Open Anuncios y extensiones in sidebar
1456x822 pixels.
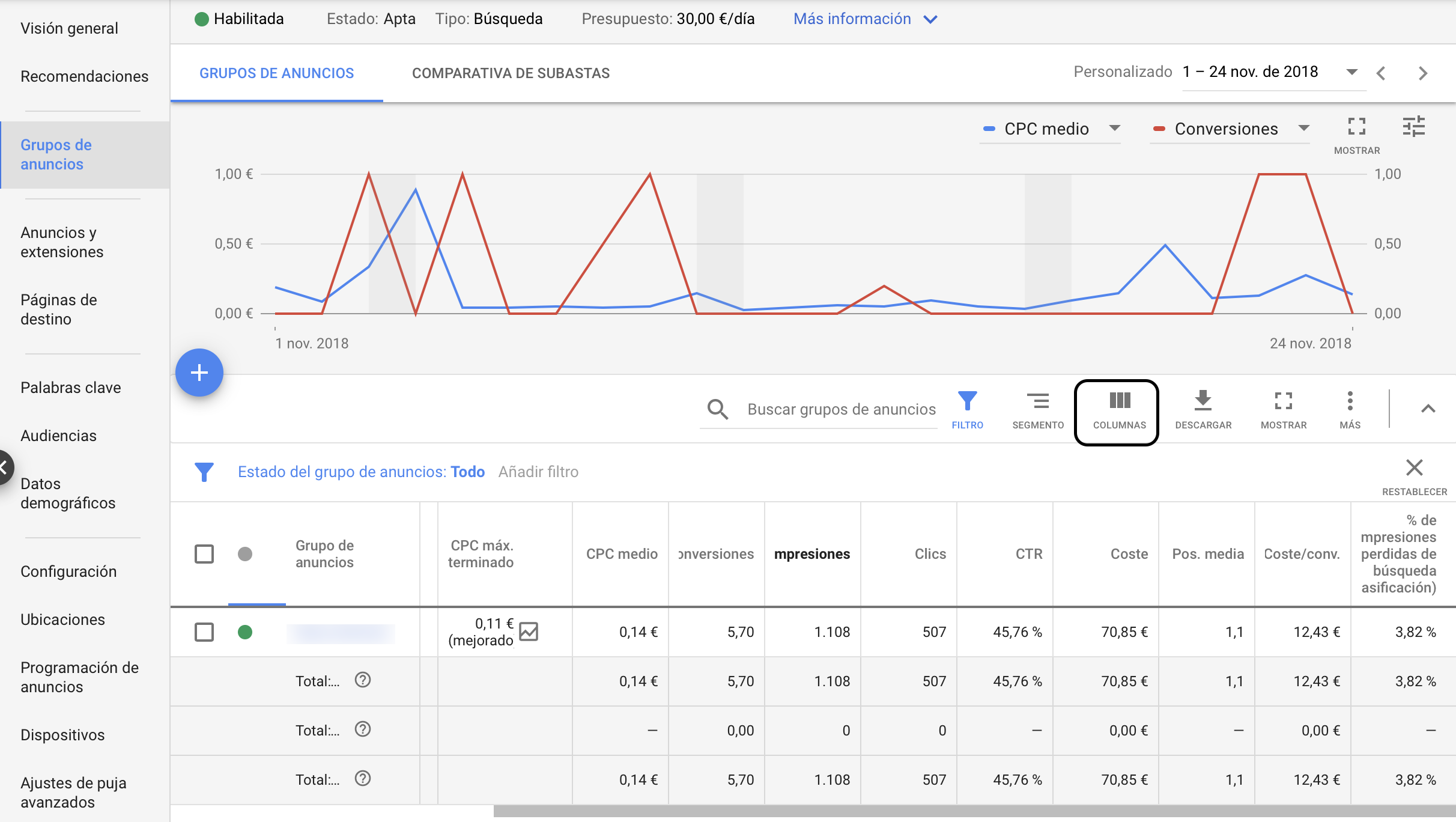pyautogui.click(x=62, y=242)
